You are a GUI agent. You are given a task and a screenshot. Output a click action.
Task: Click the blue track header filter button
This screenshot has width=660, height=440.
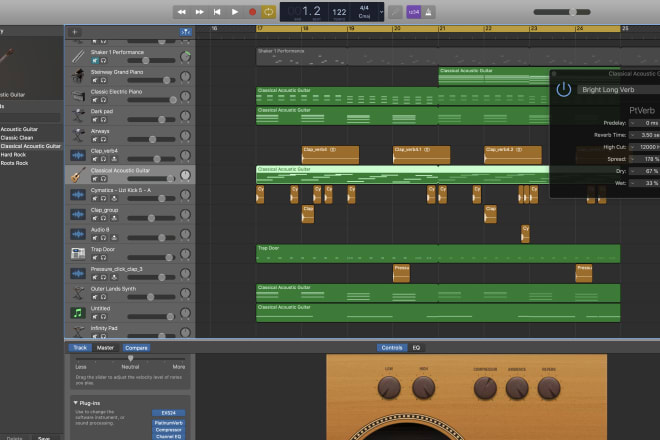186,32
